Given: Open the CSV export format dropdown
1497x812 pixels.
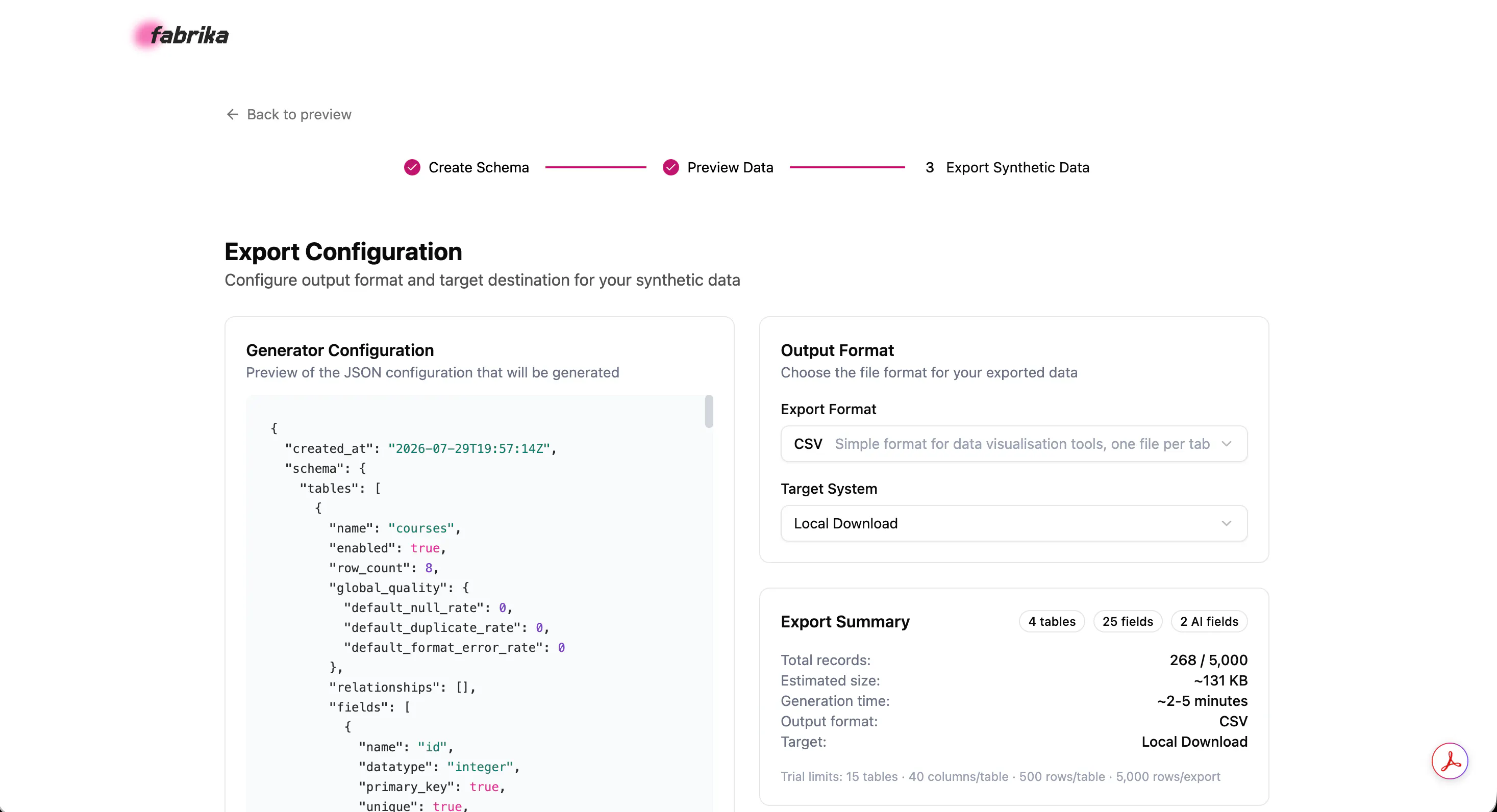Looking at the screenshot, I should coord(1013,444).
